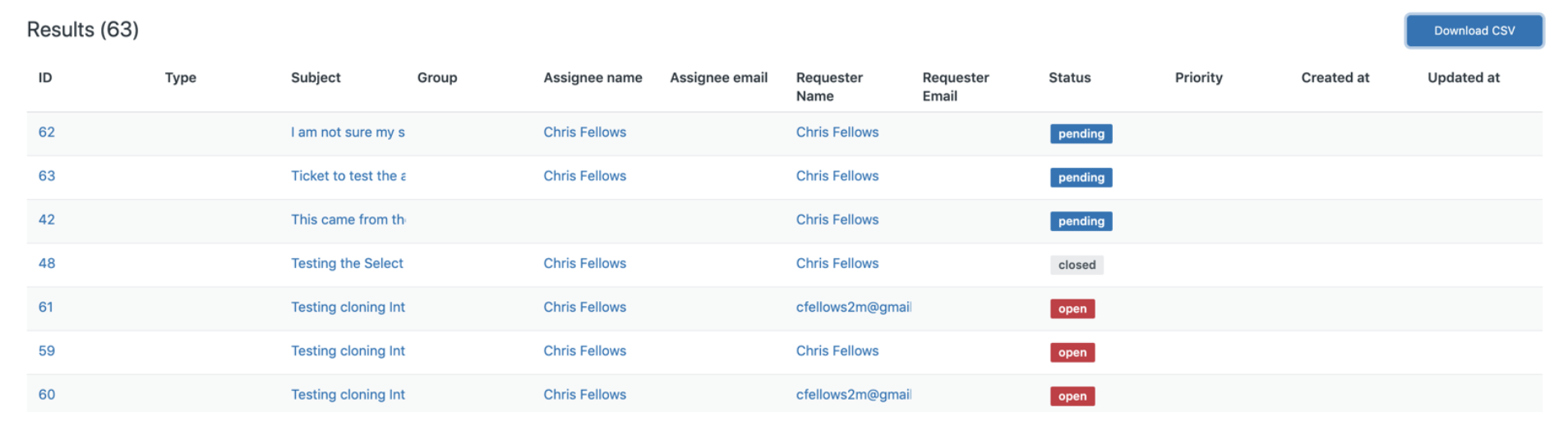Click the Created at column header
Image resolution: width=1568 pixels, height=431 pixels.
(x=1335, y=77)
